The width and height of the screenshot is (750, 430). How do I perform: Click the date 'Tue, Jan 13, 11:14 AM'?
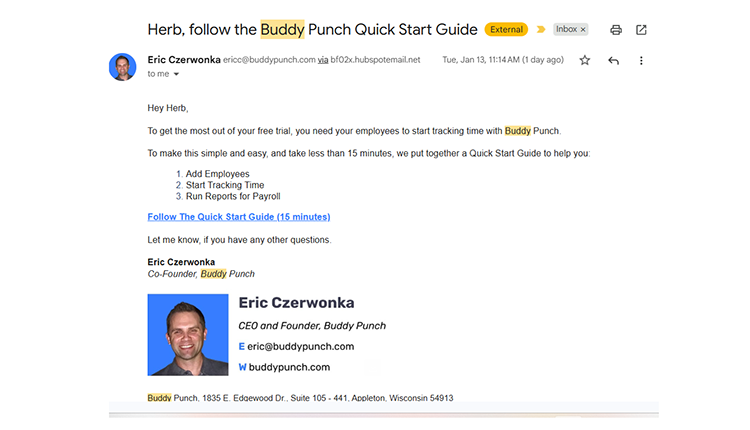[481, 60]
